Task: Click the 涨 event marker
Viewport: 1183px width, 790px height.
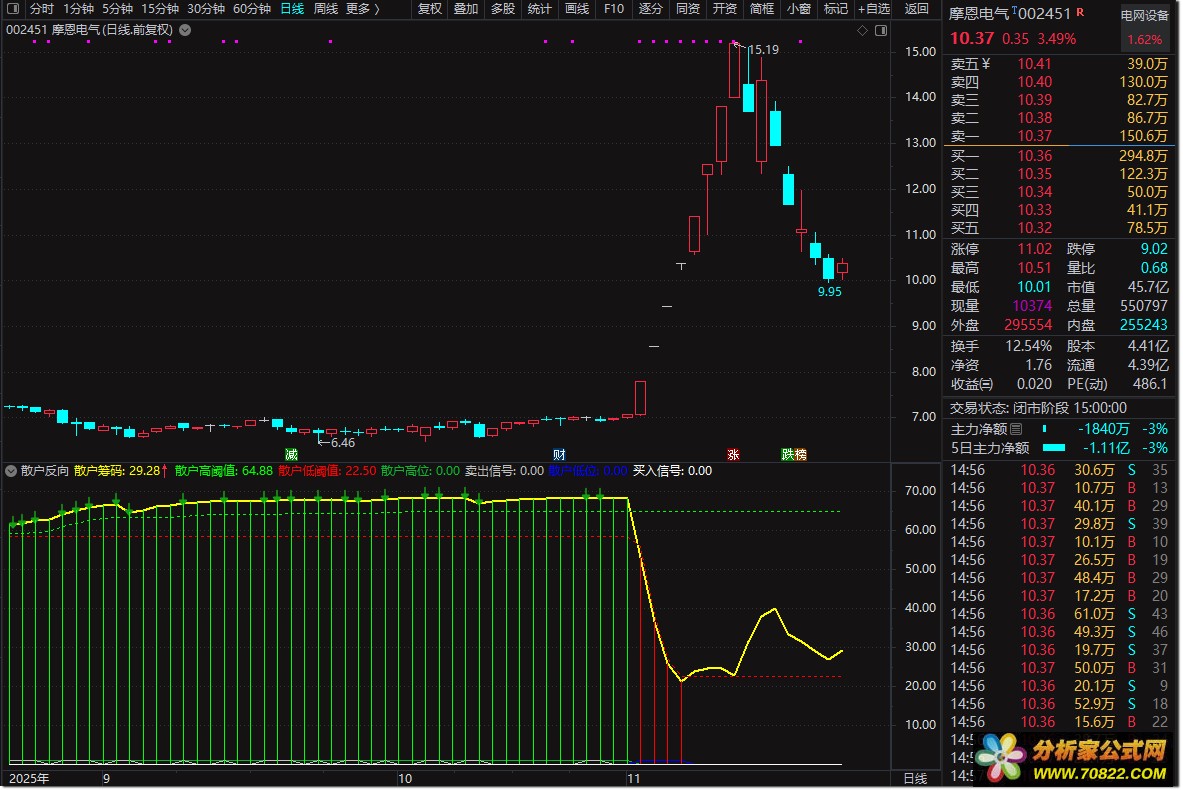Action: [x=733, y=454]
